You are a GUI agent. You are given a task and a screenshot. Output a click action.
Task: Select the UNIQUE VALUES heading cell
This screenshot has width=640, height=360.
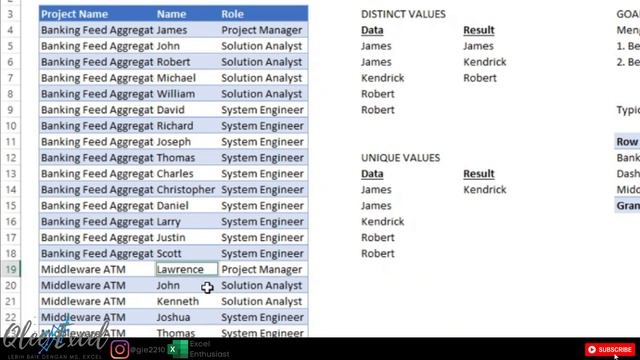[400, 158]
